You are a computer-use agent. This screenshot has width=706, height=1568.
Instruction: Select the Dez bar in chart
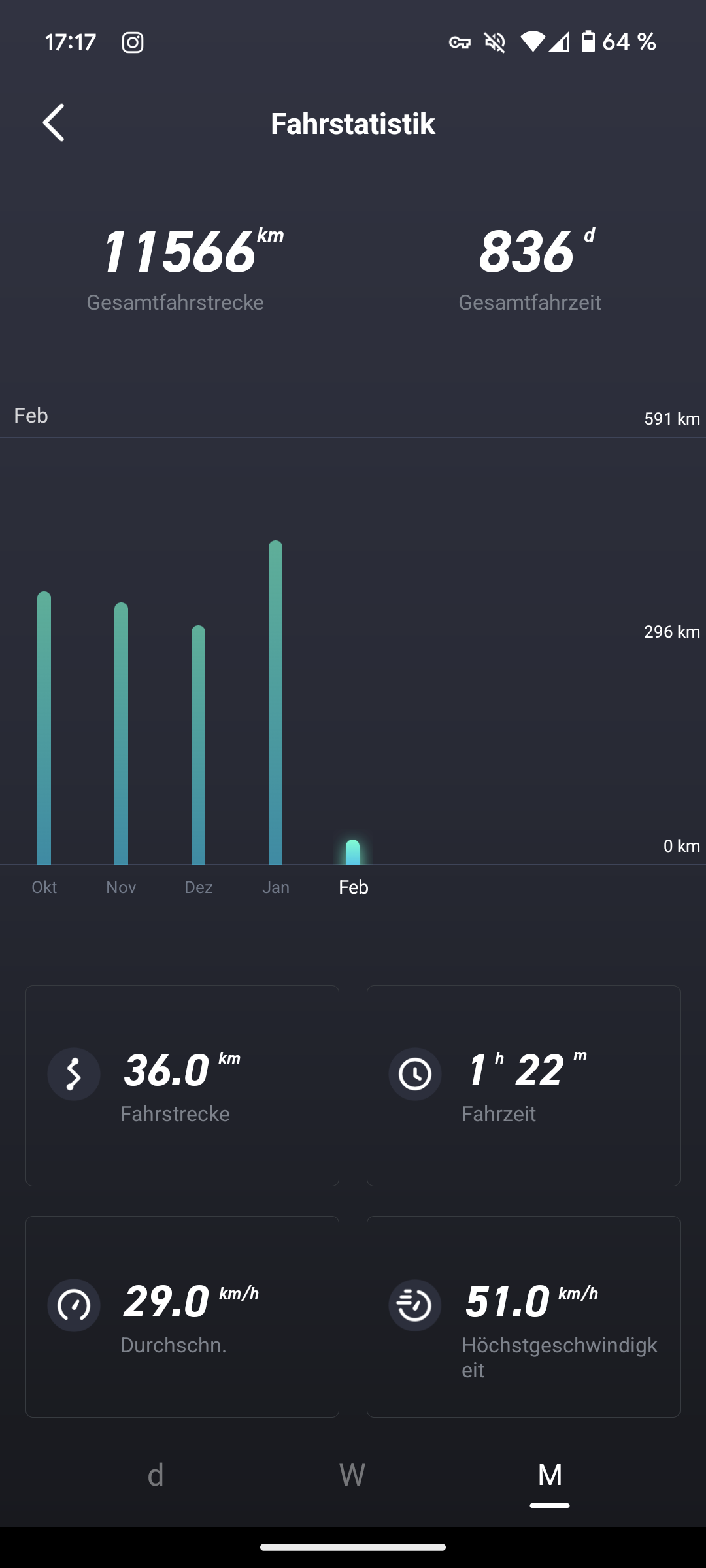click(x=198, y=745)
